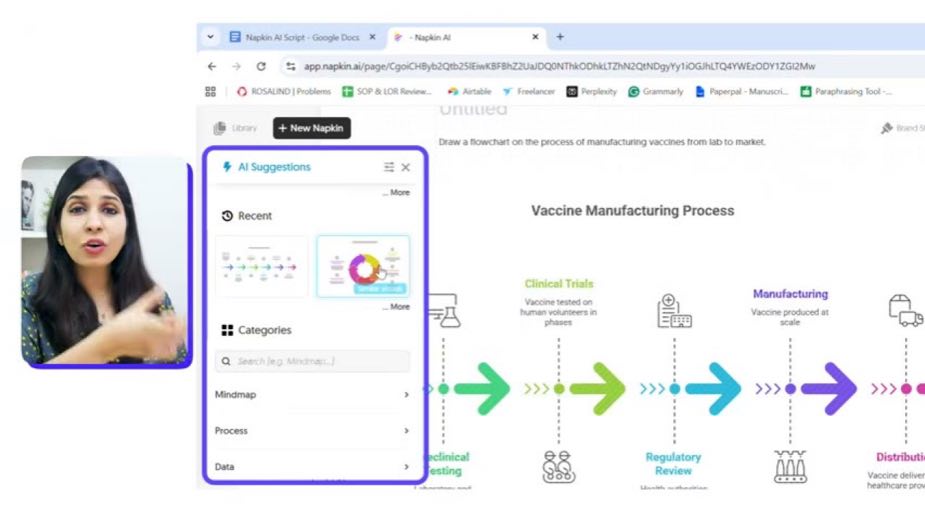Show More above the Recent section
925x520 pixels.
tap(396, 192)
